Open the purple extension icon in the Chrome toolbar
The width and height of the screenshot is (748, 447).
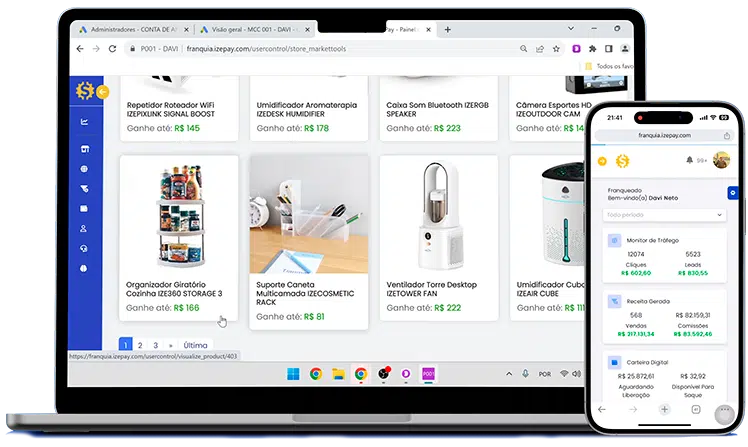(x=576, y=49)
